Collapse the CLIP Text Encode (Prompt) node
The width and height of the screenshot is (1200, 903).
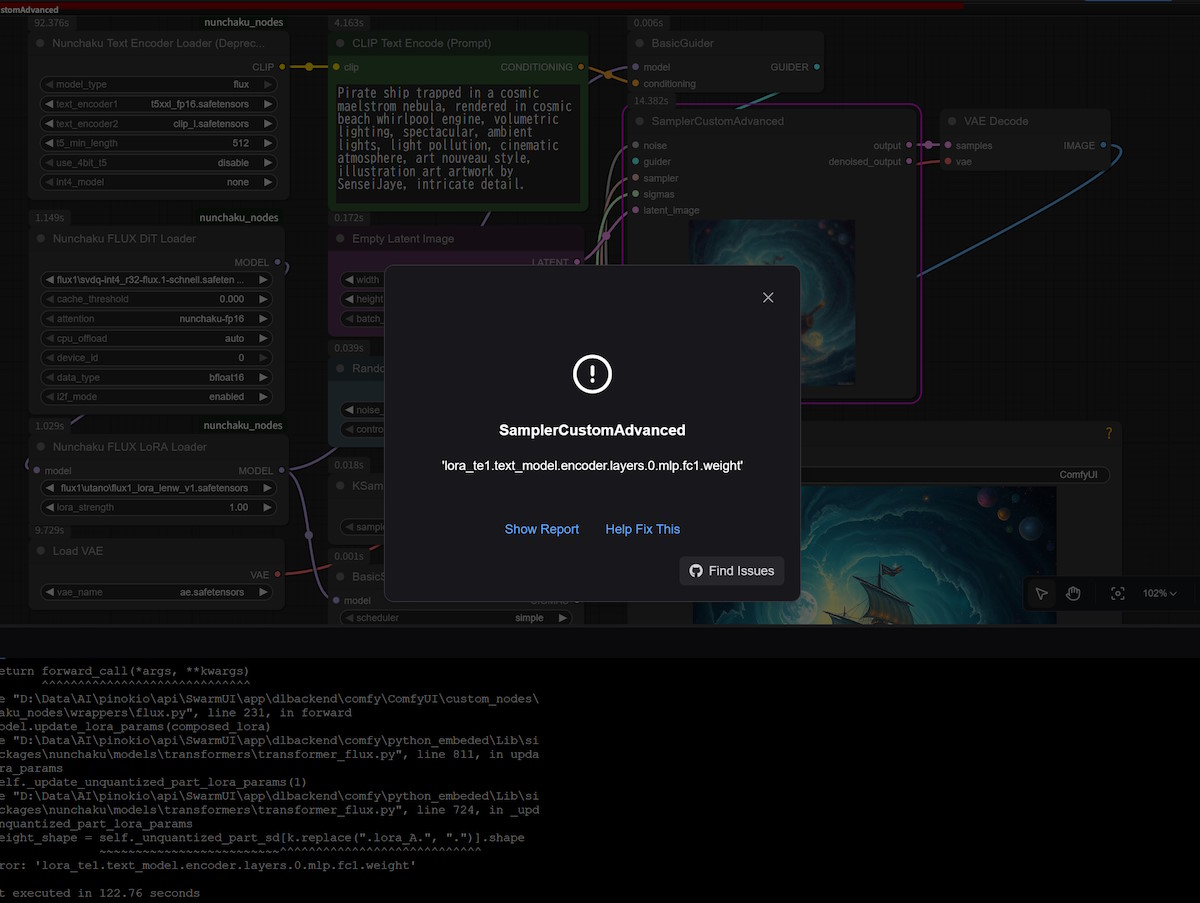coord(341,43)
